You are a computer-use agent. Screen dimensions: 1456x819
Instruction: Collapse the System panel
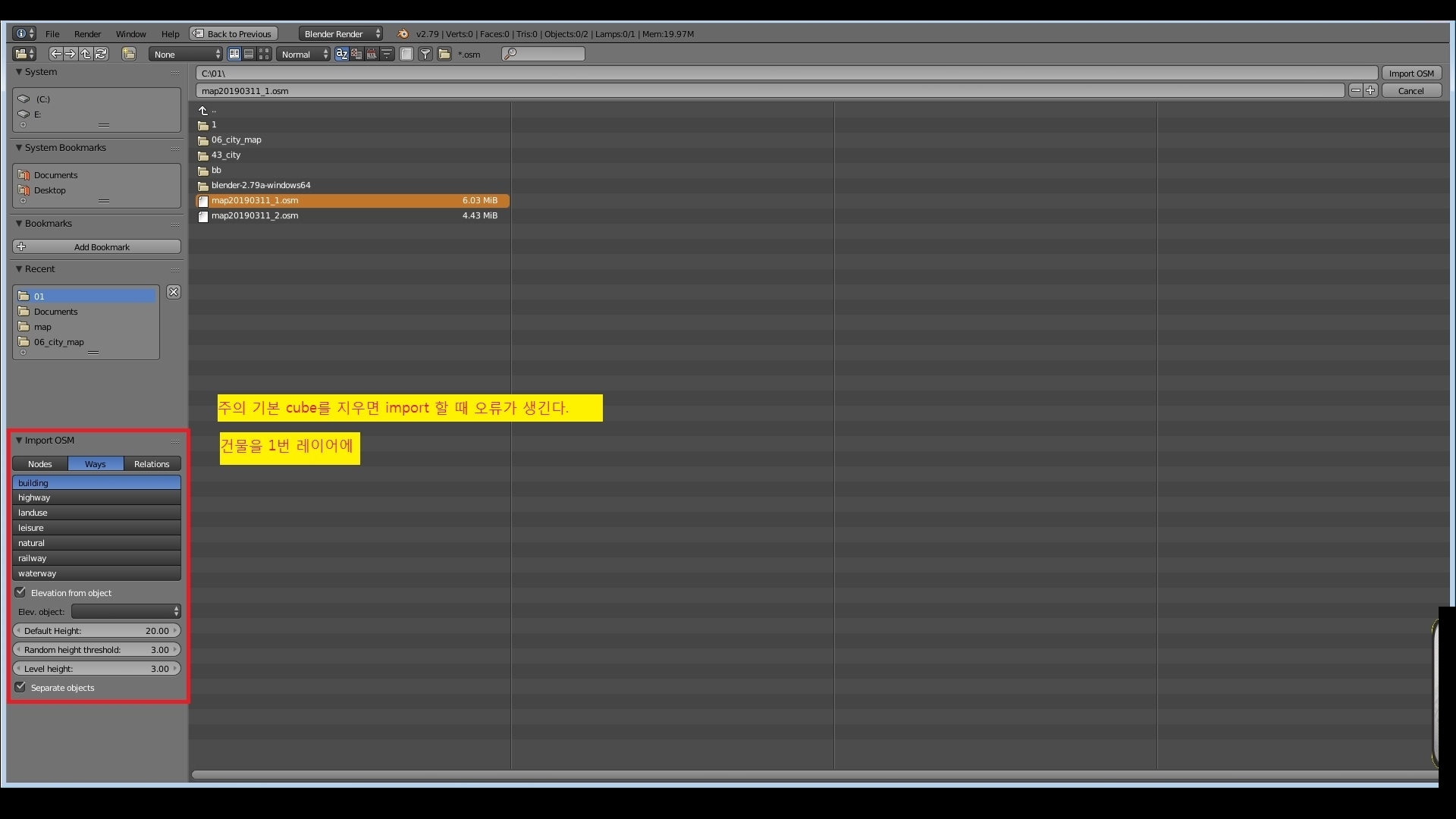[x=19, y=72]
